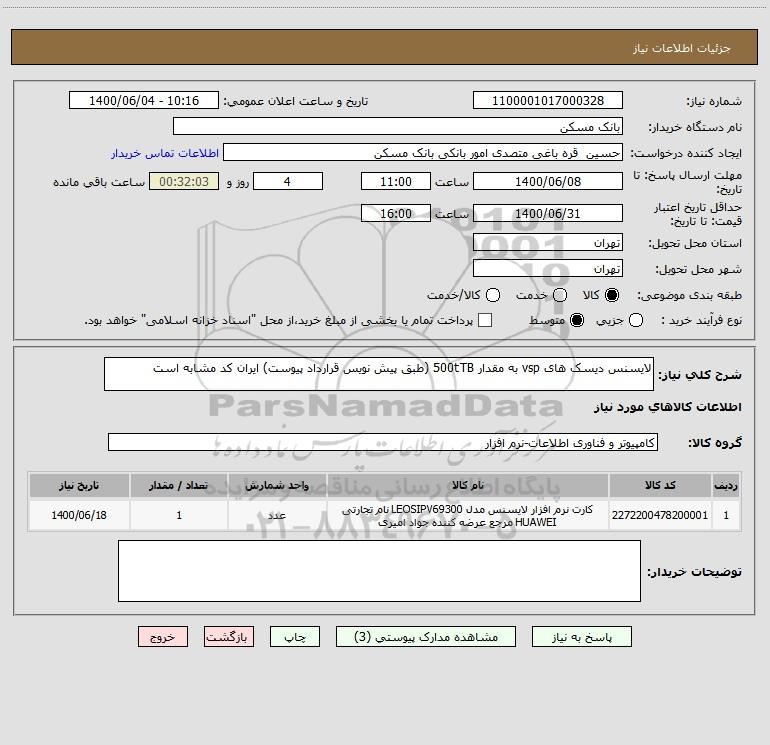Open the اطلاعات تماس خریدار link
Screen dimensions: 770x745
pos(165,153)
